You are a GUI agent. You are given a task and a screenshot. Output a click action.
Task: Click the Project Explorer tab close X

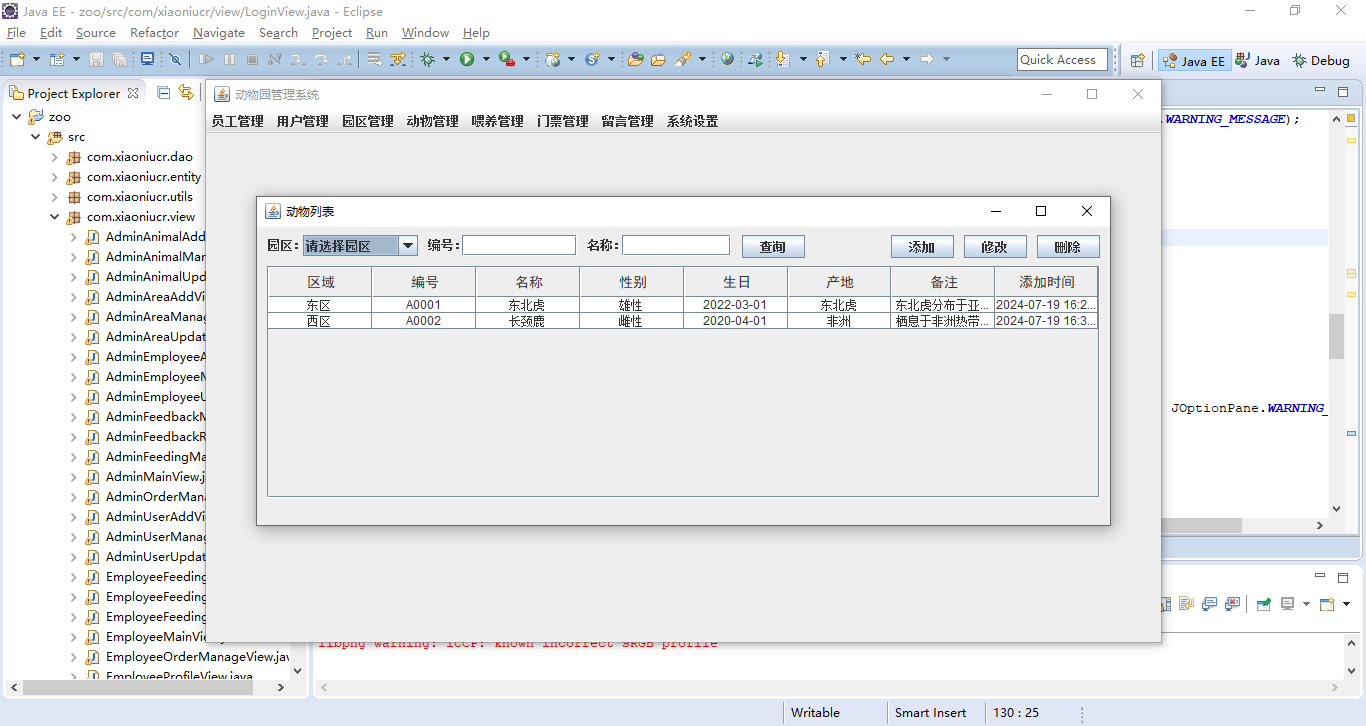[x=135, y=93]
